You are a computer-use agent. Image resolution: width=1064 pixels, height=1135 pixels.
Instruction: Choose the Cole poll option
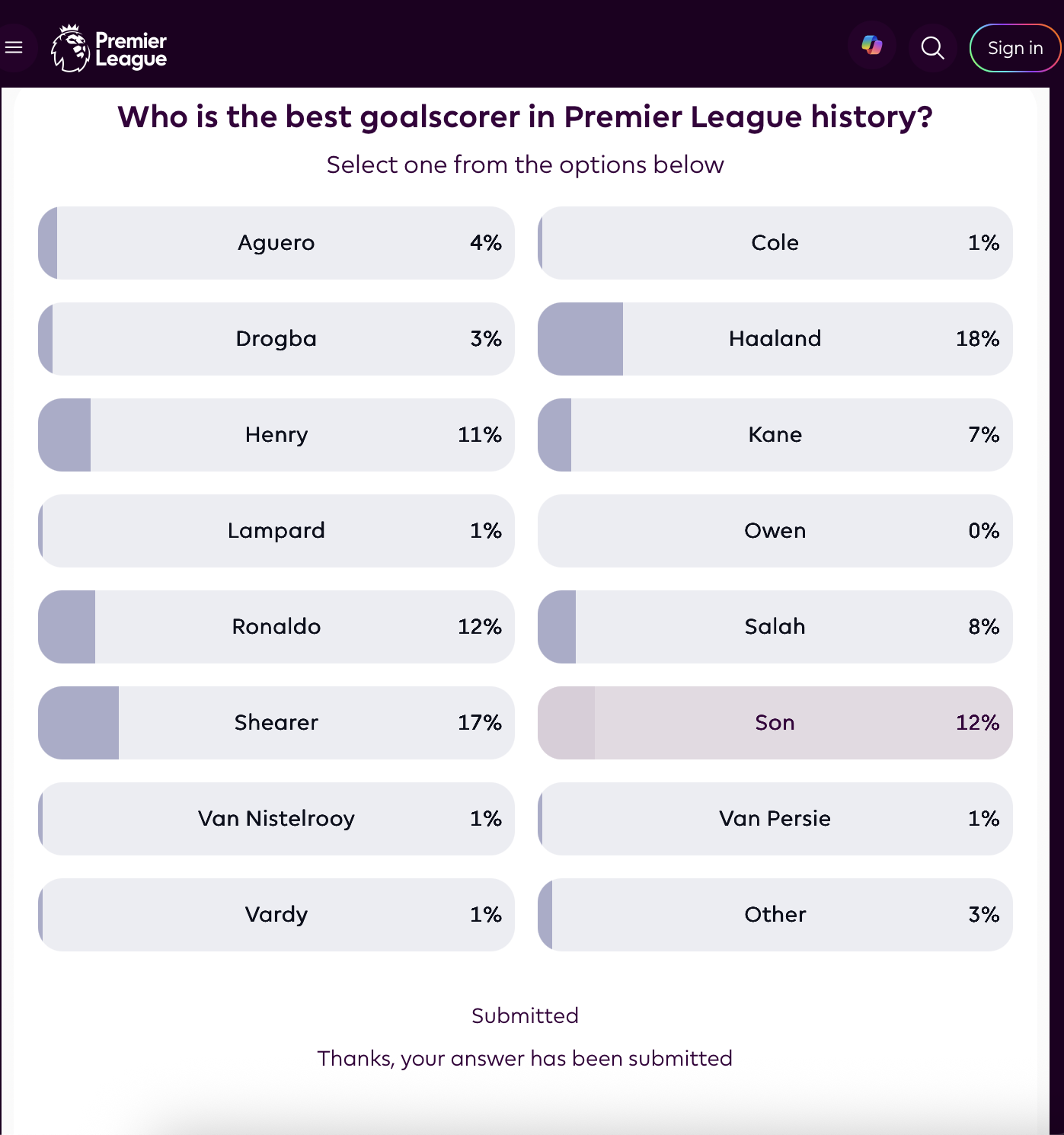click(775, 243)
